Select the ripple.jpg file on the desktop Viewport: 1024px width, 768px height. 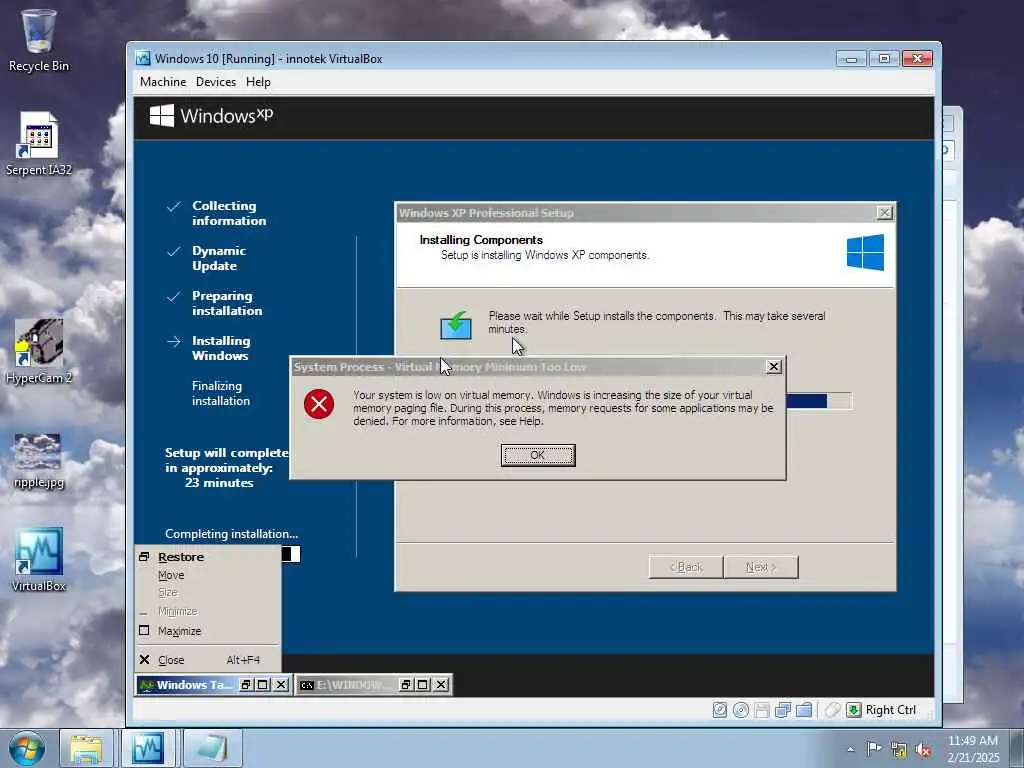39,460
